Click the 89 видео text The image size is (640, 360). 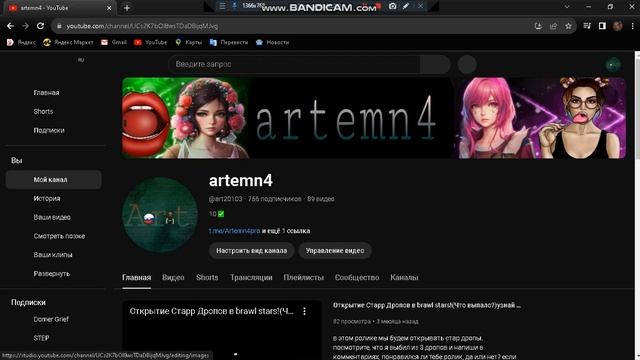tap(320, 199)
